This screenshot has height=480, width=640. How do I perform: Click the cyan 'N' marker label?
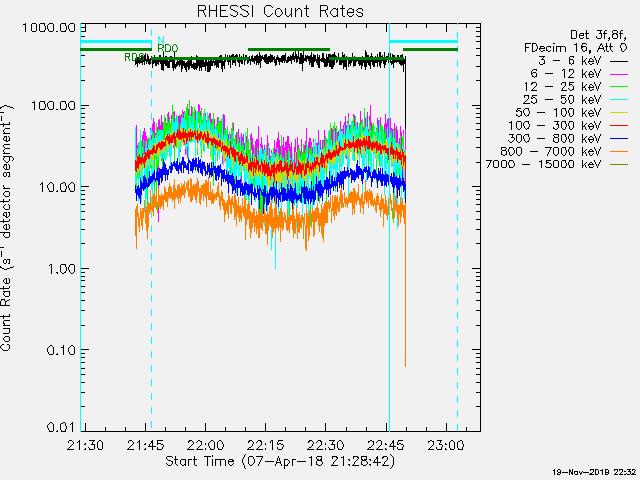point(161,40)
